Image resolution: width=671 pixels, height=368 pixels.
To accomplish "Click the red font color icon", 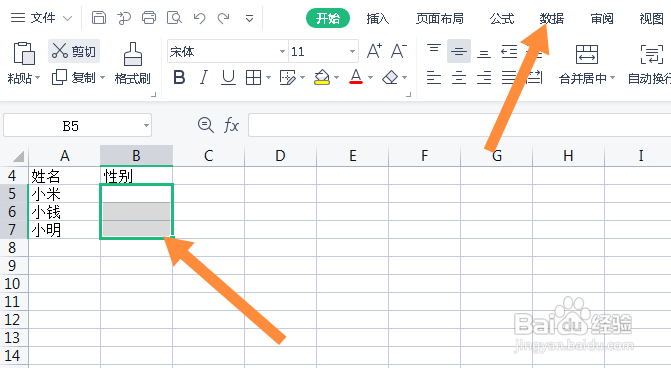I will pos(356,77).
